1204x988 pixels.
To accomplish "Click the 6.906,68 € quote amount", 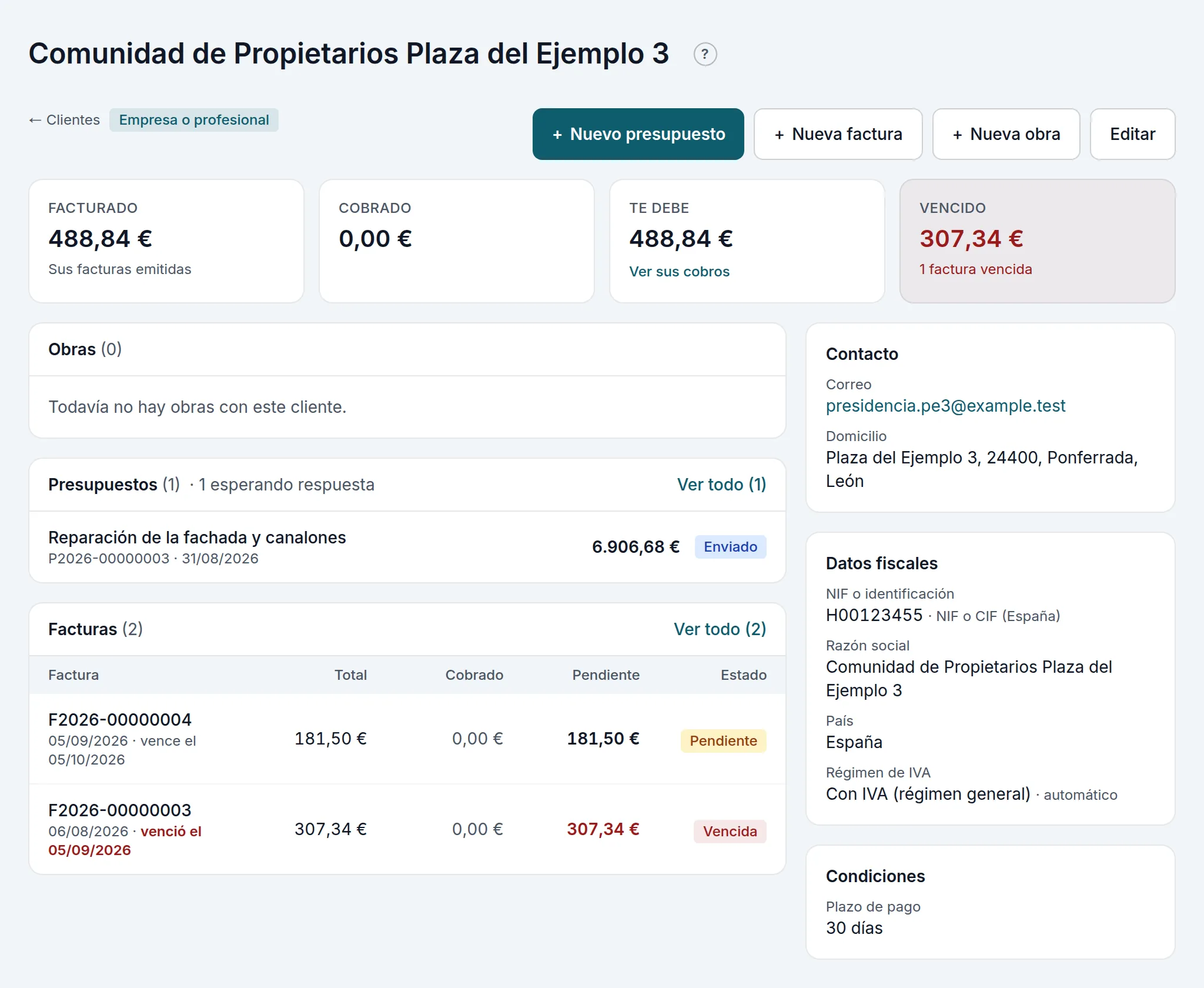I will pos(636,547).
